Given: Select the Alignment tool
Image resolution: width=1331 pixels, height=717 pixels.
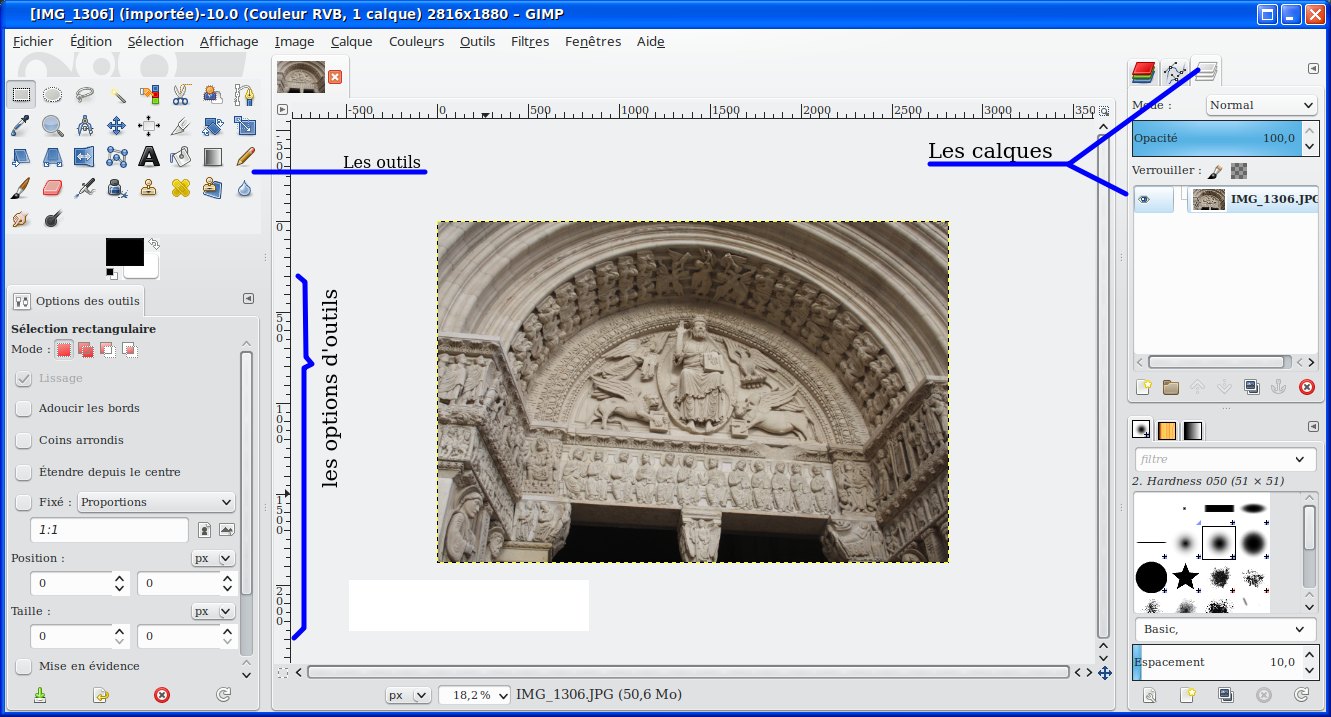Looking at the screenshot, I should coord(149,126).
